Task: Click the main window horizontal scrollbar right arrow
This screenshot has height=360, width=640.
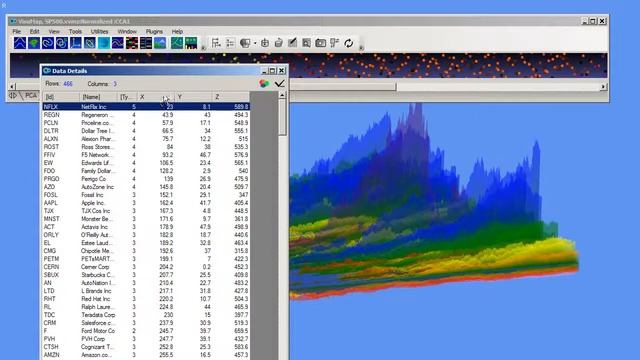Action: 603,87
